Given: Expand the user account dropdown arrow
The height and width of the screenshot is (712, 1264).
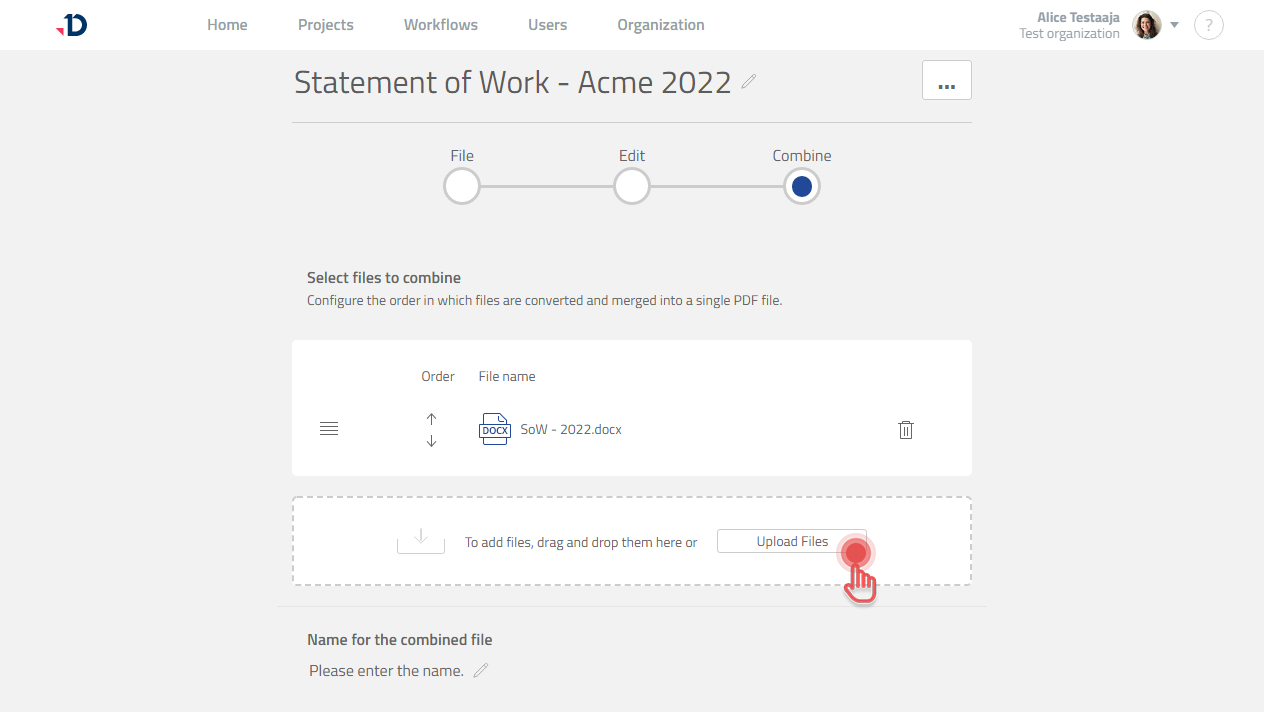Looking at the screenshot, I should pos(1174,25).
